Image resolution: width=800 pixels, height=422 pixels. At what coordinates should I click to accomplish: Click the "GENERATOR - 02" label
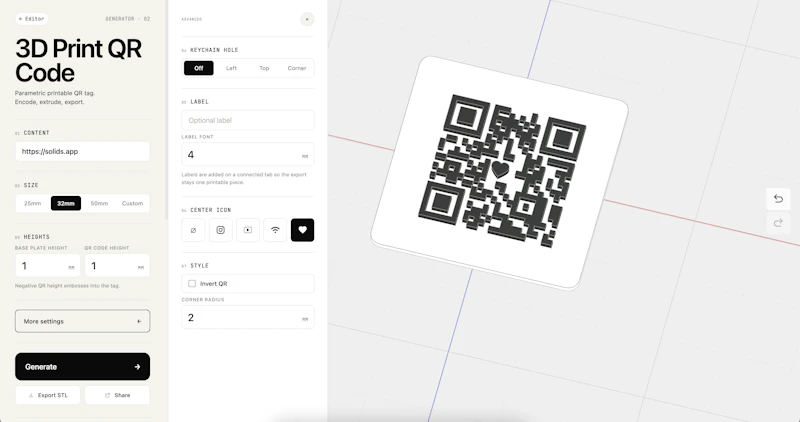128,19
